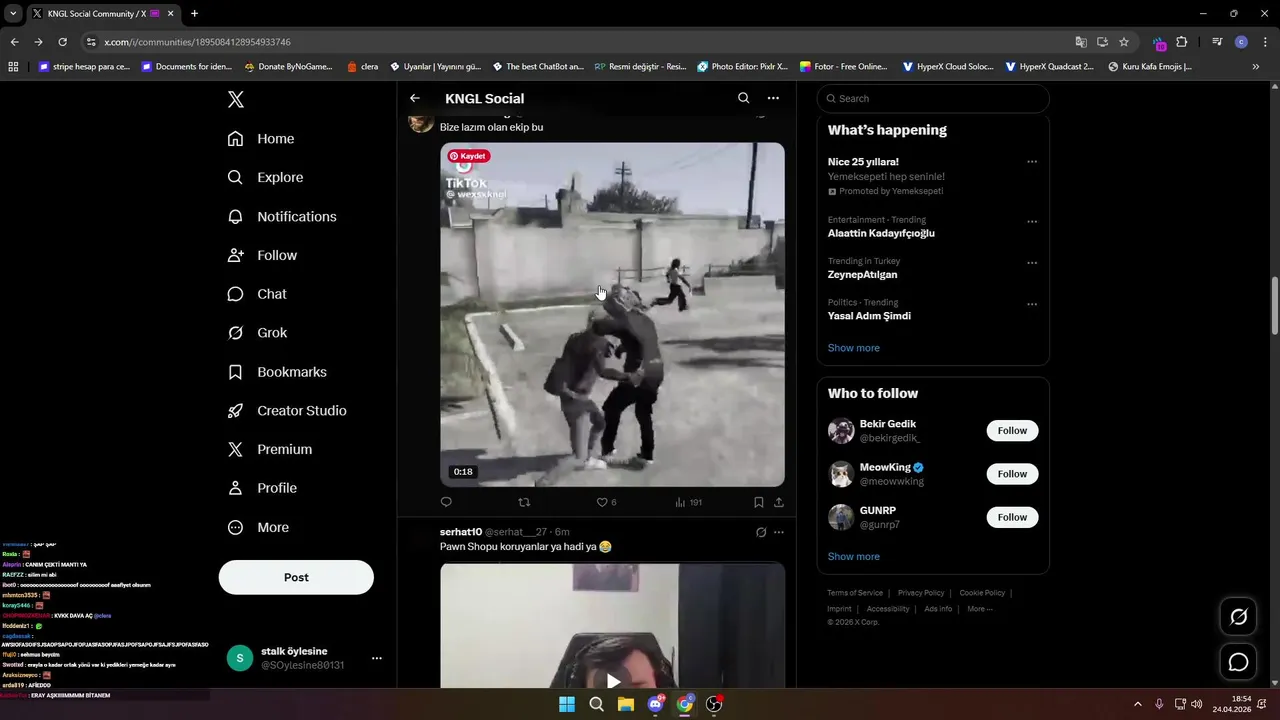Viewport: 1280px width, 720px height.
Task: Open a new browser tab
Action: click(x=194, y=13)
